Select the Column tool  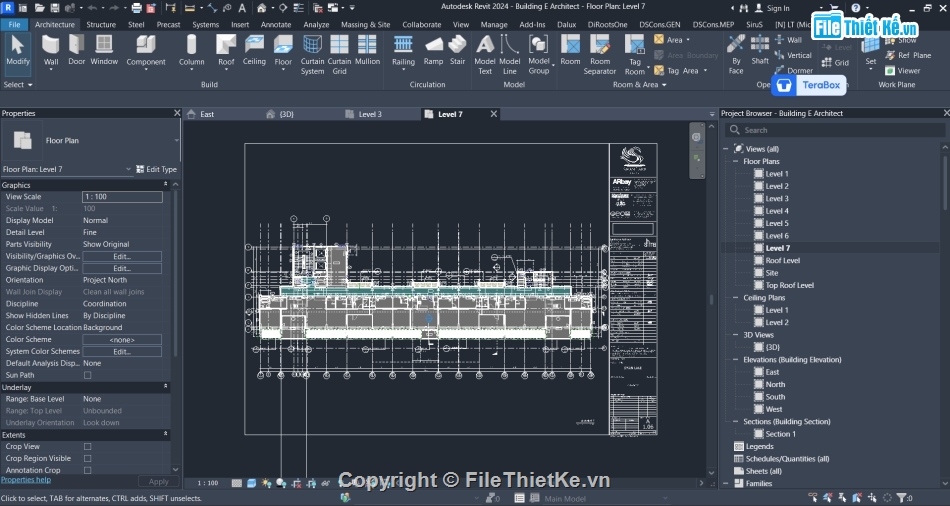191,51
